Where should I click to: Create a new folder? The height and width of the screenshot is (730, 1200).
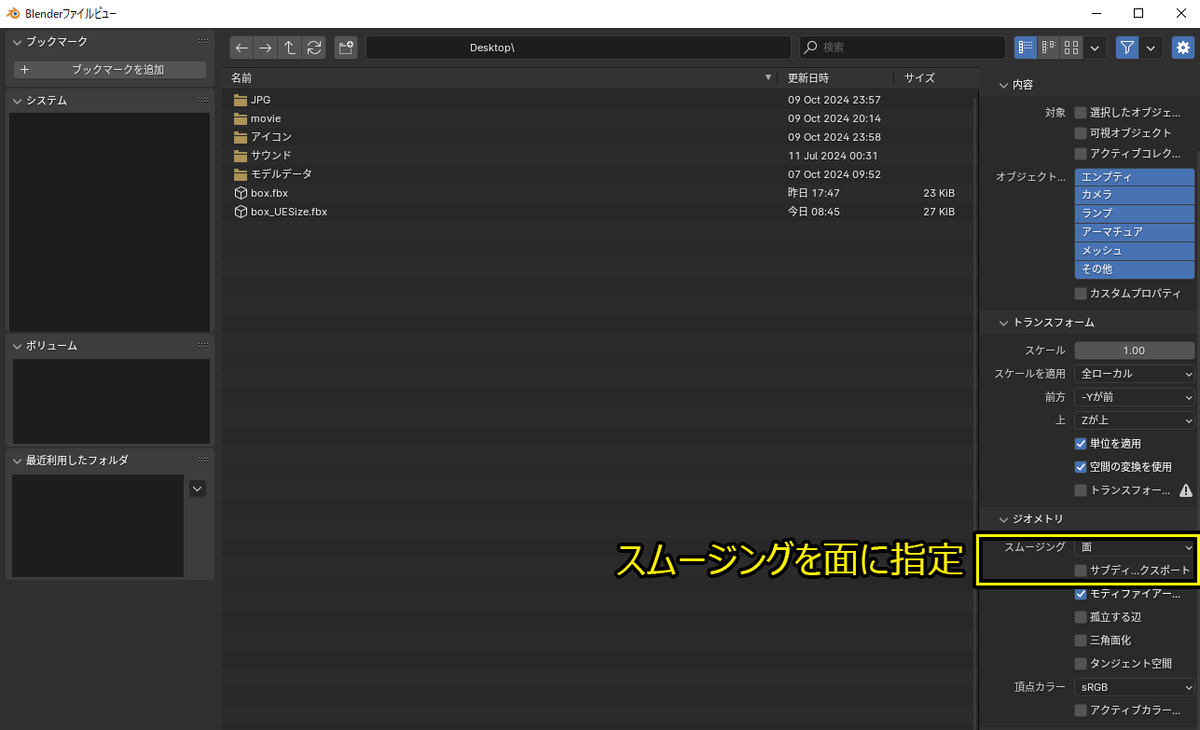coord(346,48)
